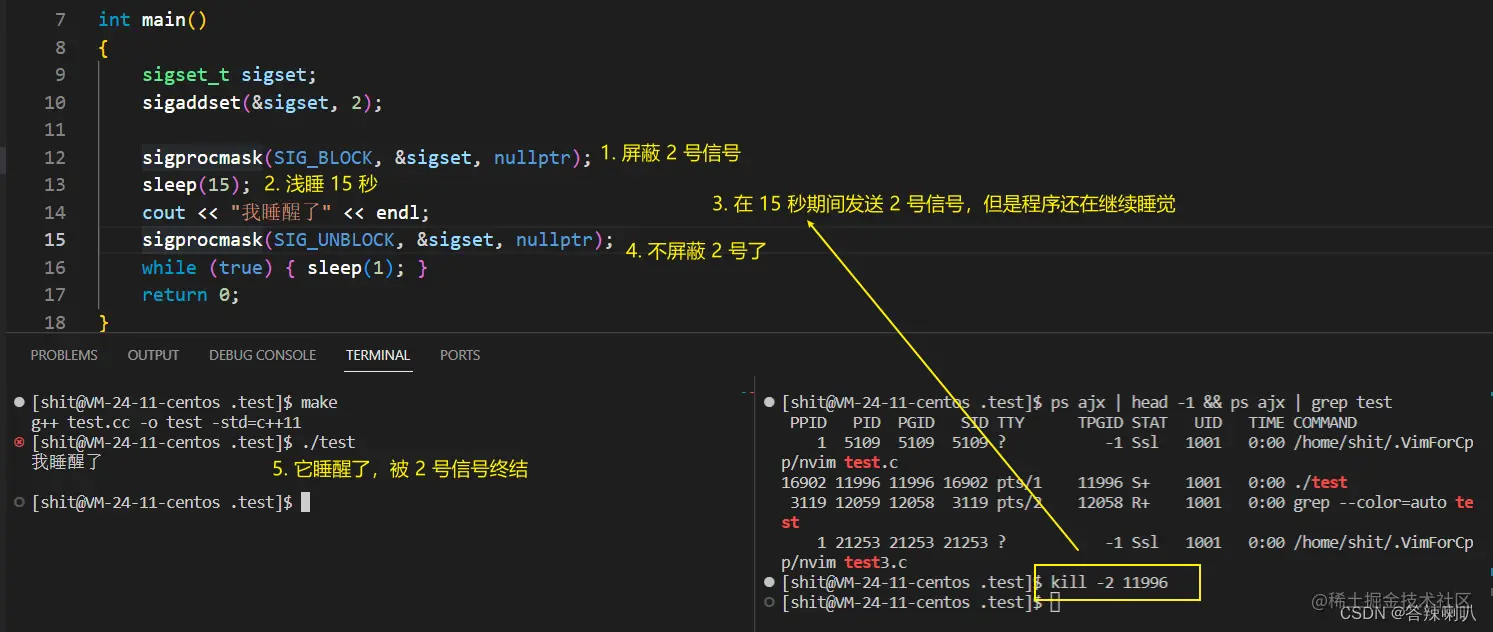Click the 'return 0;' statement
Viewport: 1493px width, 632px height.
(191, 294)
